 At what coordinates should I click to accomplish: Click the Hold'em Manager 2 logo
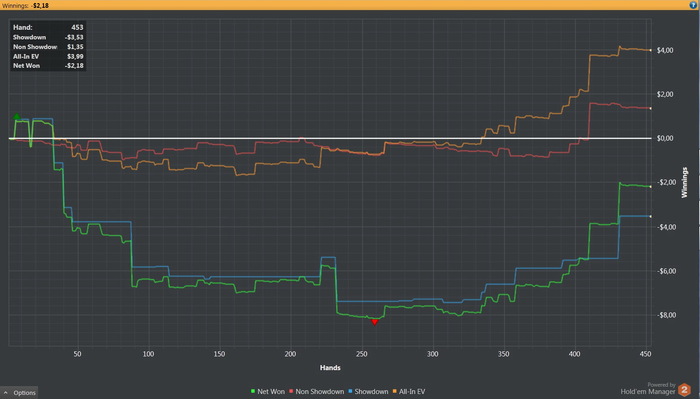684,390
